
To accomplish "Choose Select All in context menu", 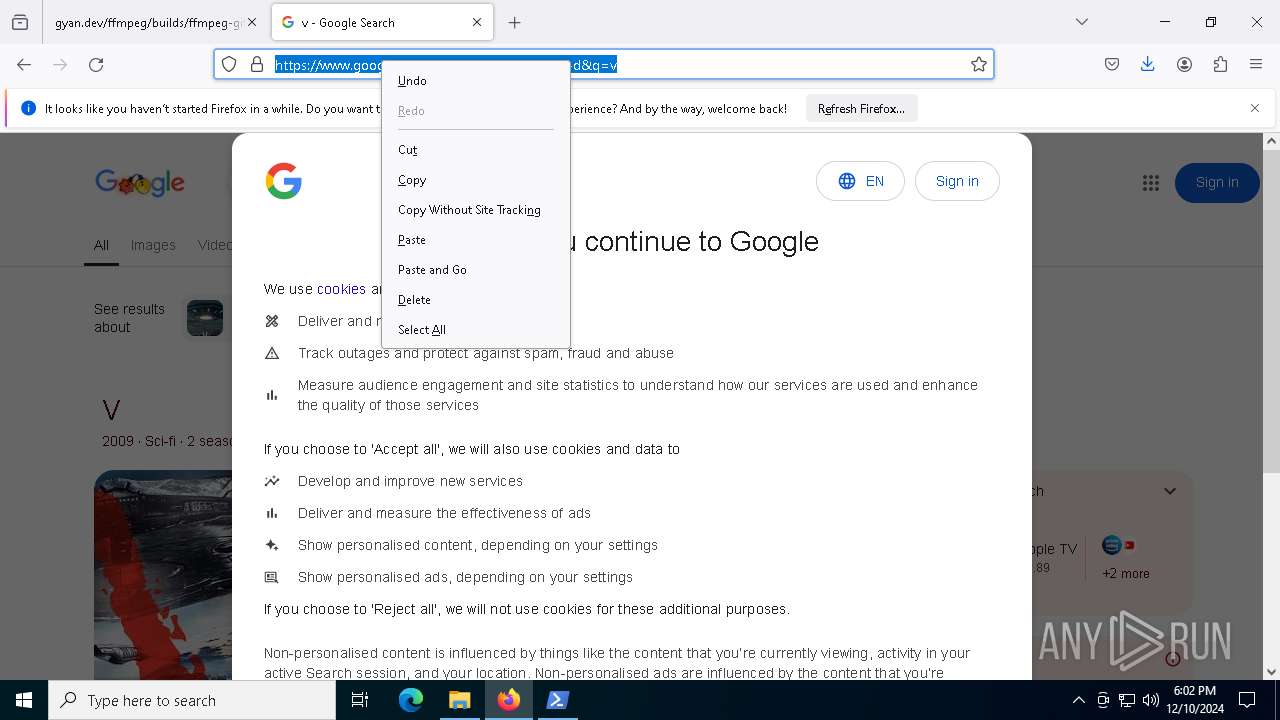I will [x=475, y=330].
